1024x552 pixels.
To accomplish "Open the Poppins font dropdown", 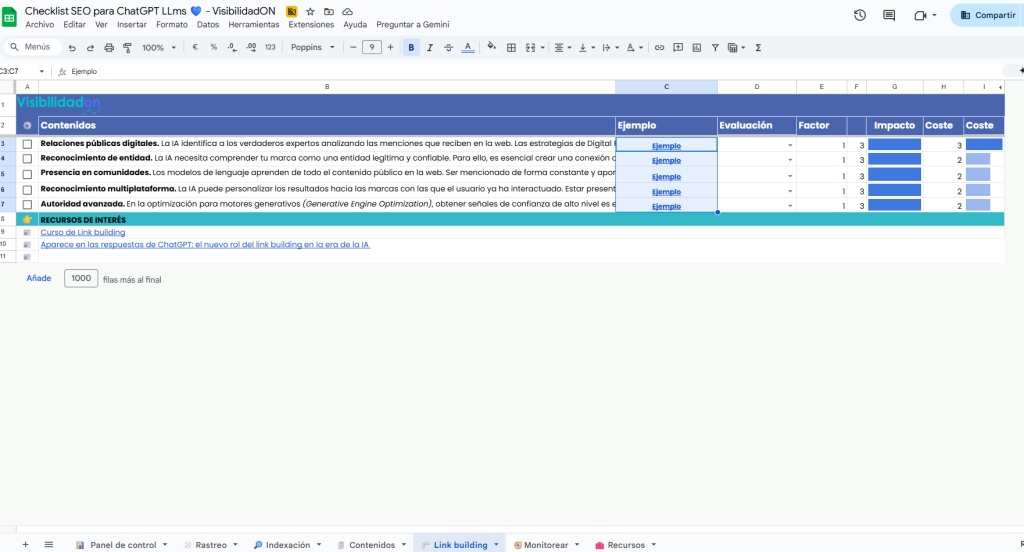I will point(314,47).
